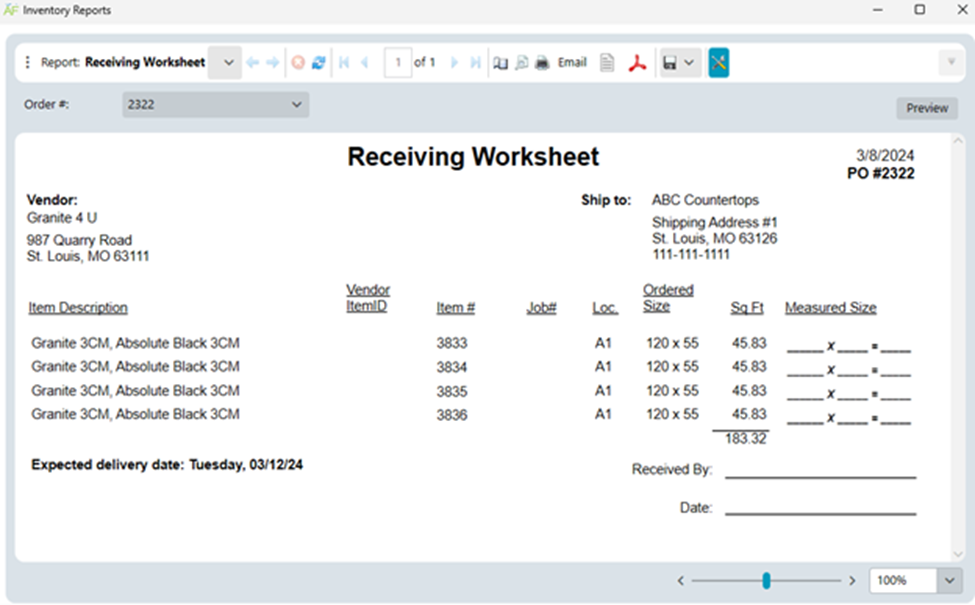The height and width of the screenshot is (605, 975).
Task: Email the Receiving Worksheet report
Action: [x=572, y=62]
